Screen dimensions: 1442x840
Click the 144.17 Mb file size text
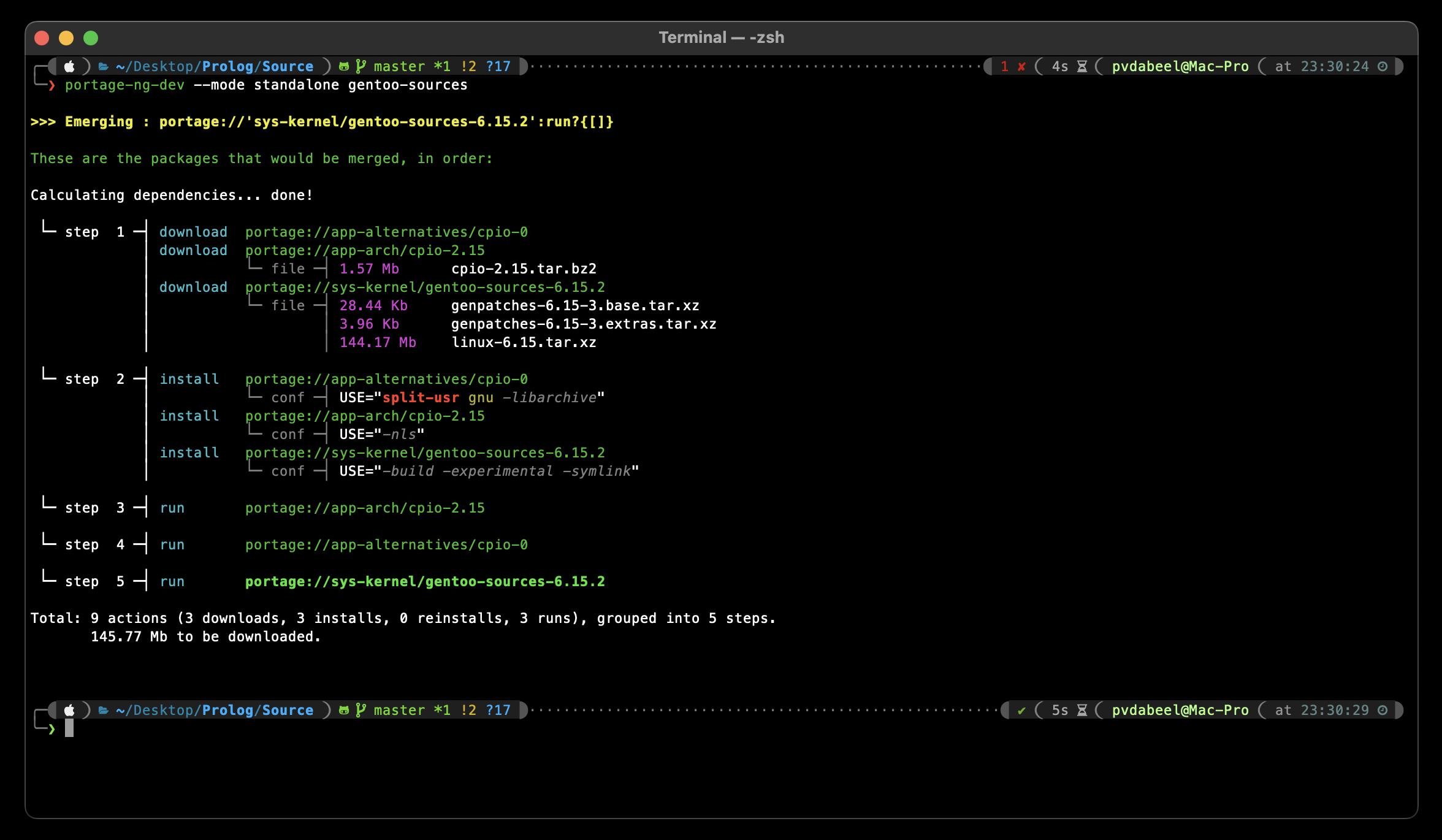tap(377, 342)
